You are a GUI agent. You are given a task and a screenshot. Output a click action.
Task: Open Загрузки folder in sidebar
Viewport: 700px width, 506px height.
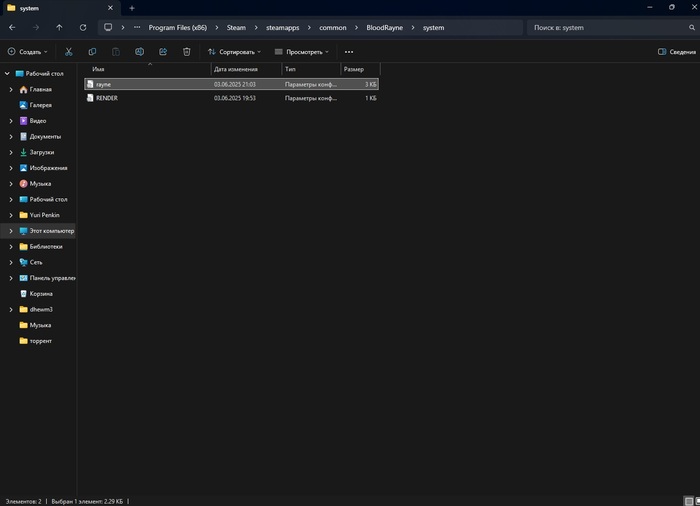(41, 152)
